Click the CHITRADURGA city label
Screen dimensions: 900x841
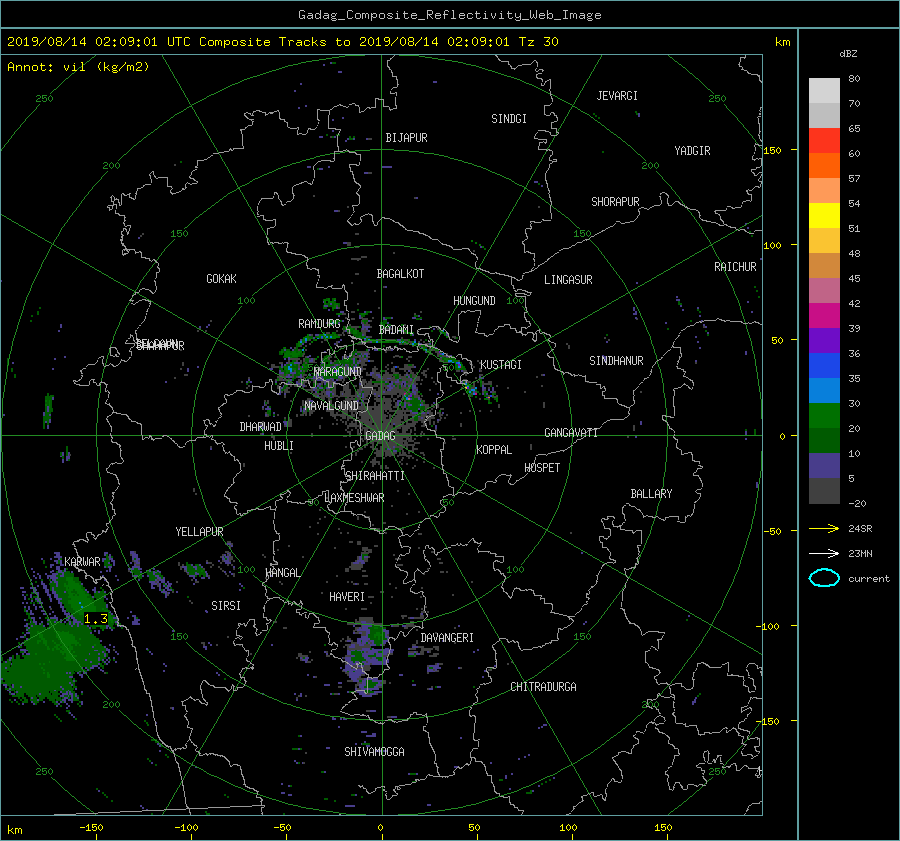pyautogui.click(x=544, y=687)
